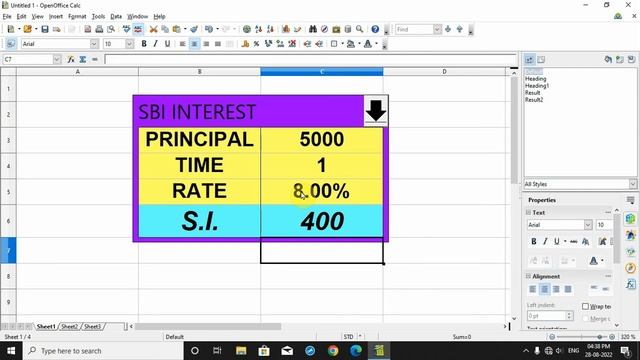Open Chrome from the Windows taskbar

click(333, 351)
